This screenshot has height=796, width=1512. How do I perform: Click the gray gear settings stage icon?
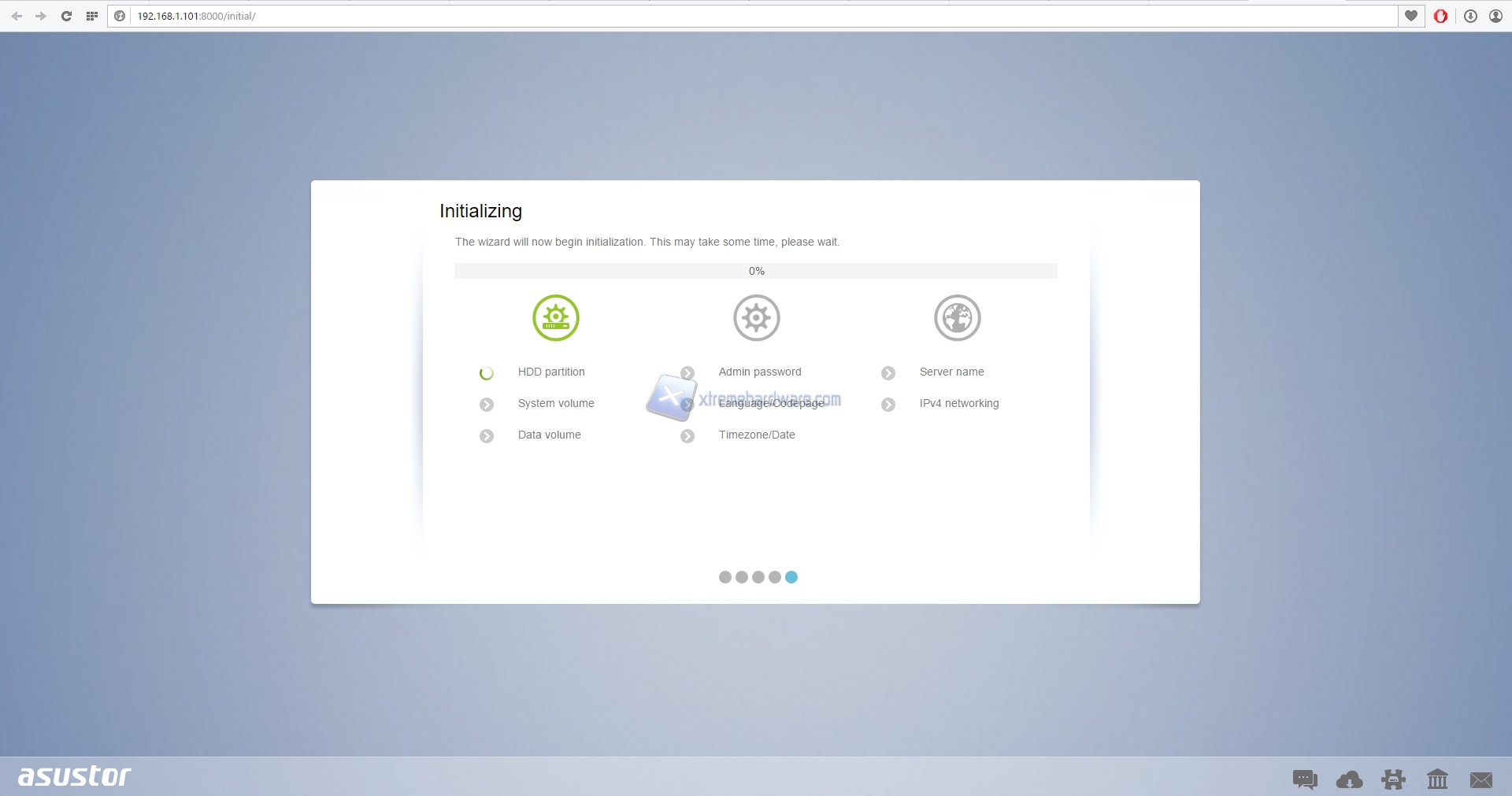coord(756,318)
